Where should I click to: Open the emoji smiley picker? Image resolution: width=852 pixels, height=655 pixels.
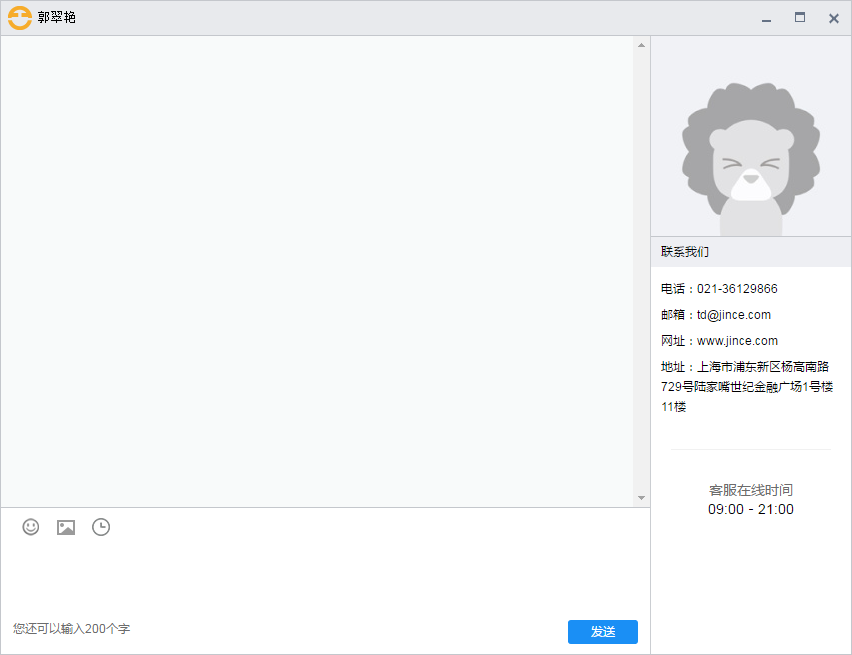point(30,527)
